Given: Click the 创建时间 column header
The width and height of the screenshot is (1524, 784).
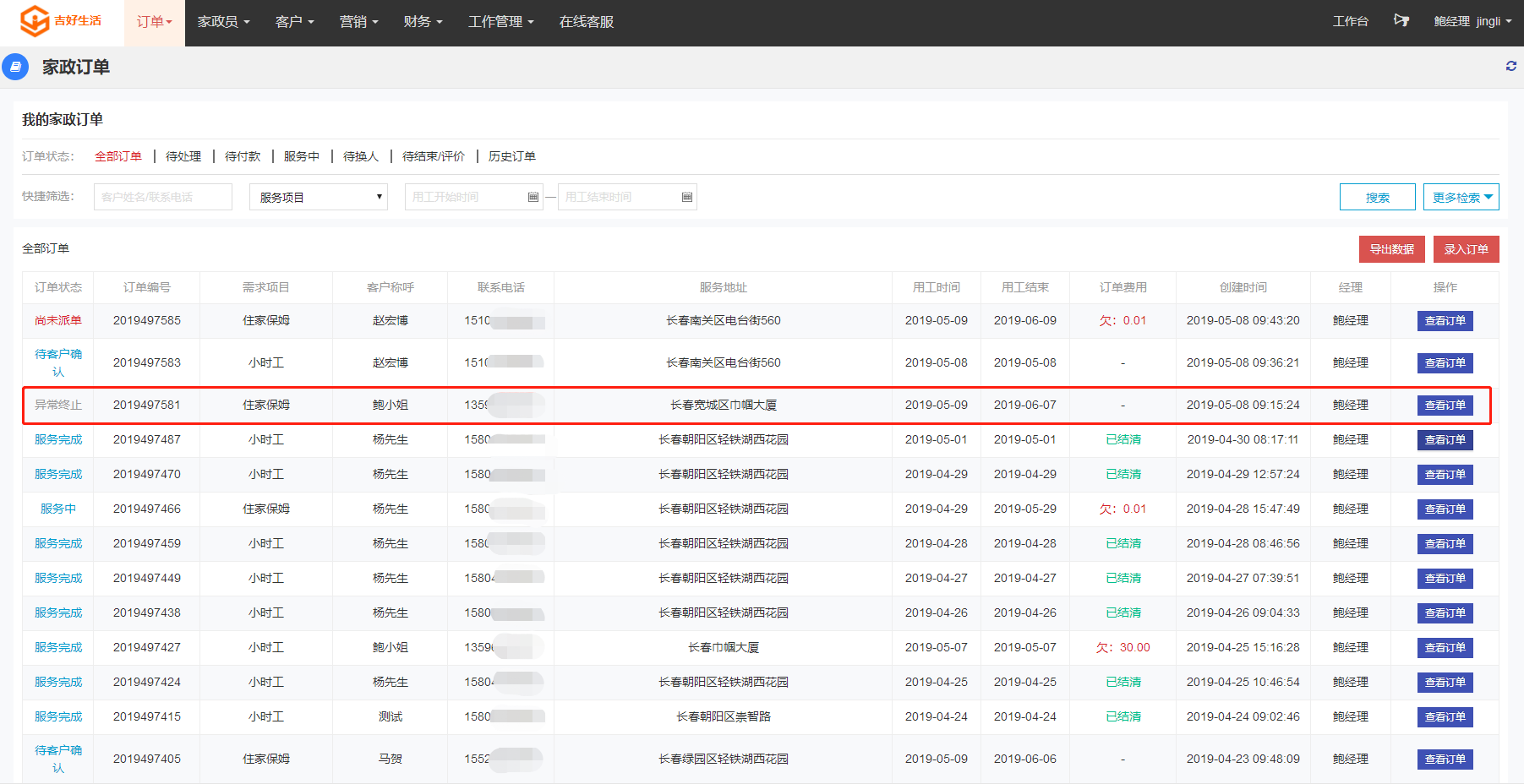Looking at the screenshot, I should coord(1243,287).
